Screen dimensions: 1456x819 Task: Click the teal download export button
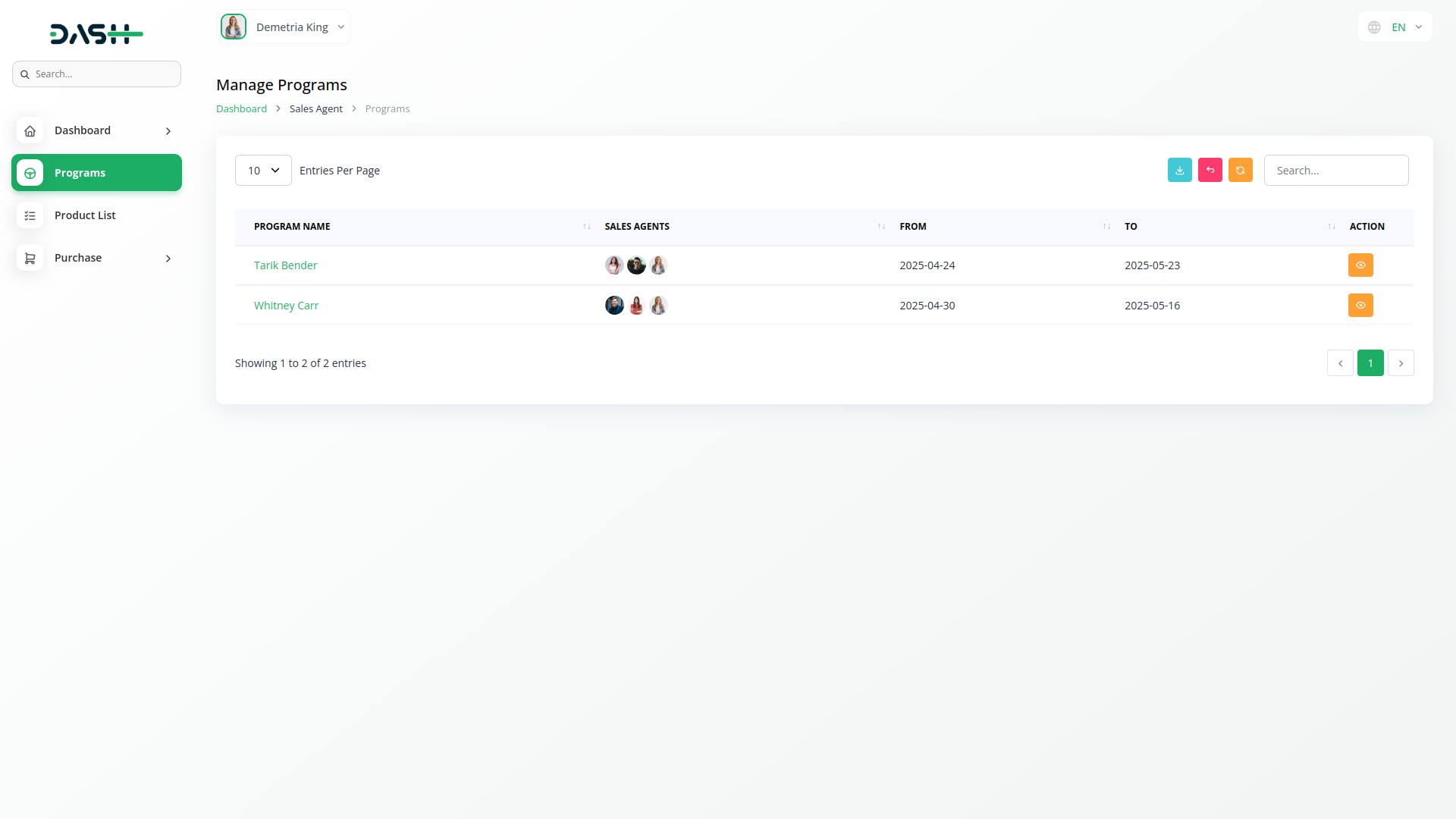[x=1180, y=170]
